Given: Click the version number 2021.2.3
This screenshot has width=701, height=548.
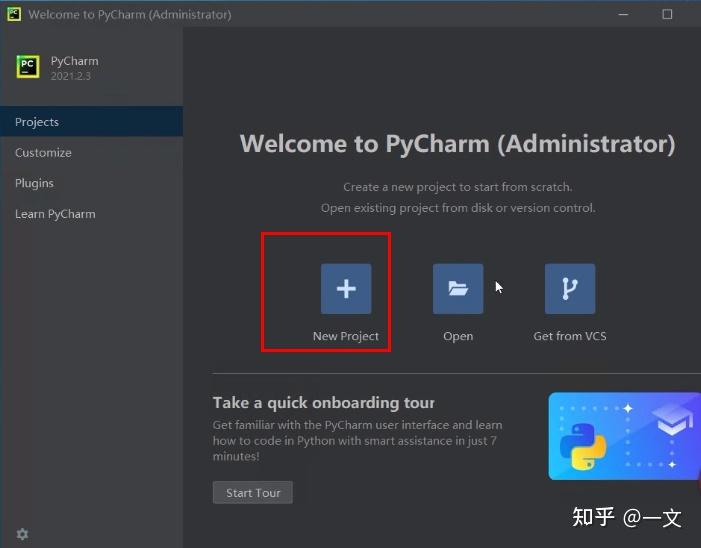Looking at the screenshot, I should pyautogui.click(x=71, y=76).
